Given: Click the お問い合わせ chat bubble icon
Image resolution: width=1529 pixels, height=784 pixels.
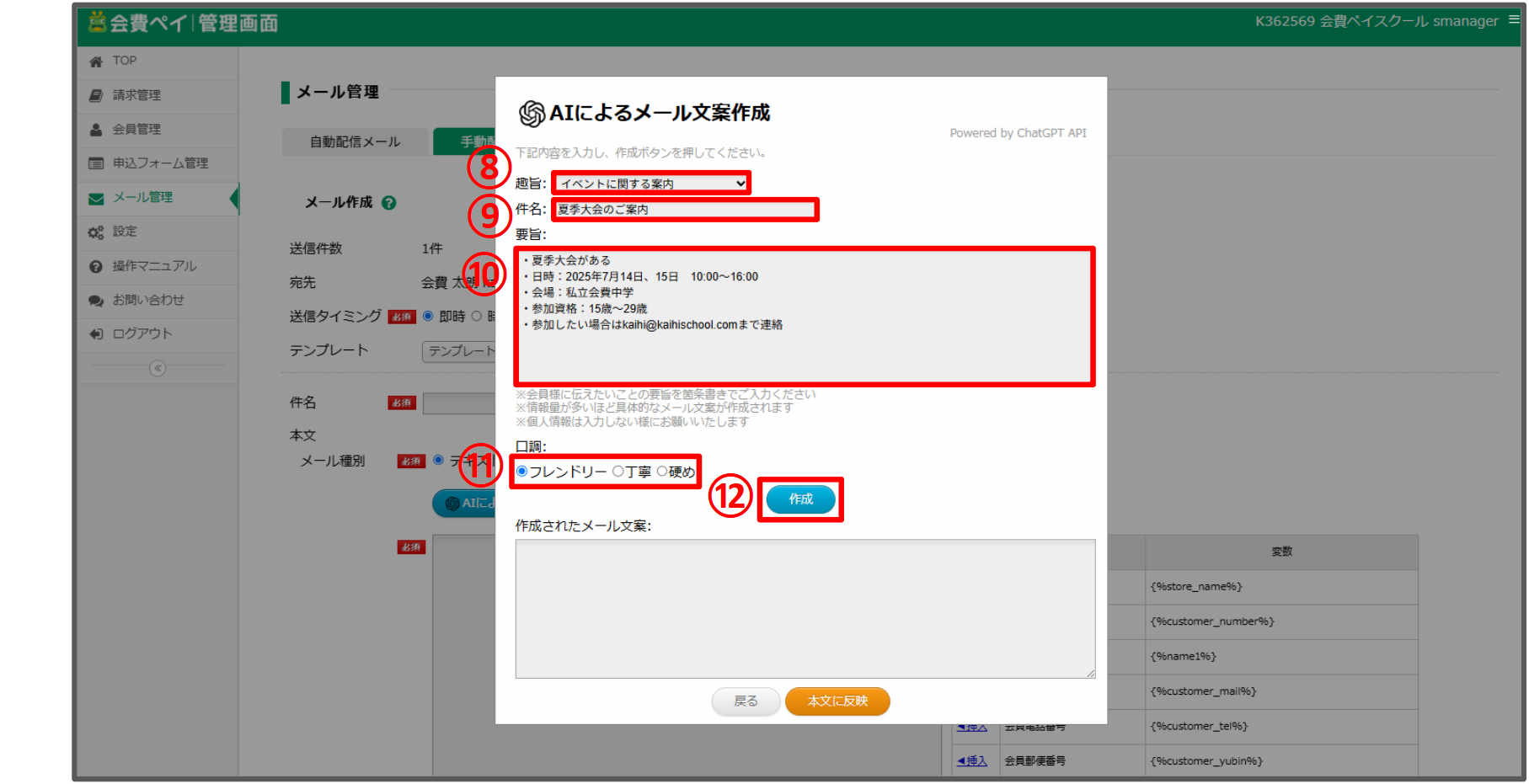Looking at the screenshot, I should pyautogui.click(x=96, y=301).
